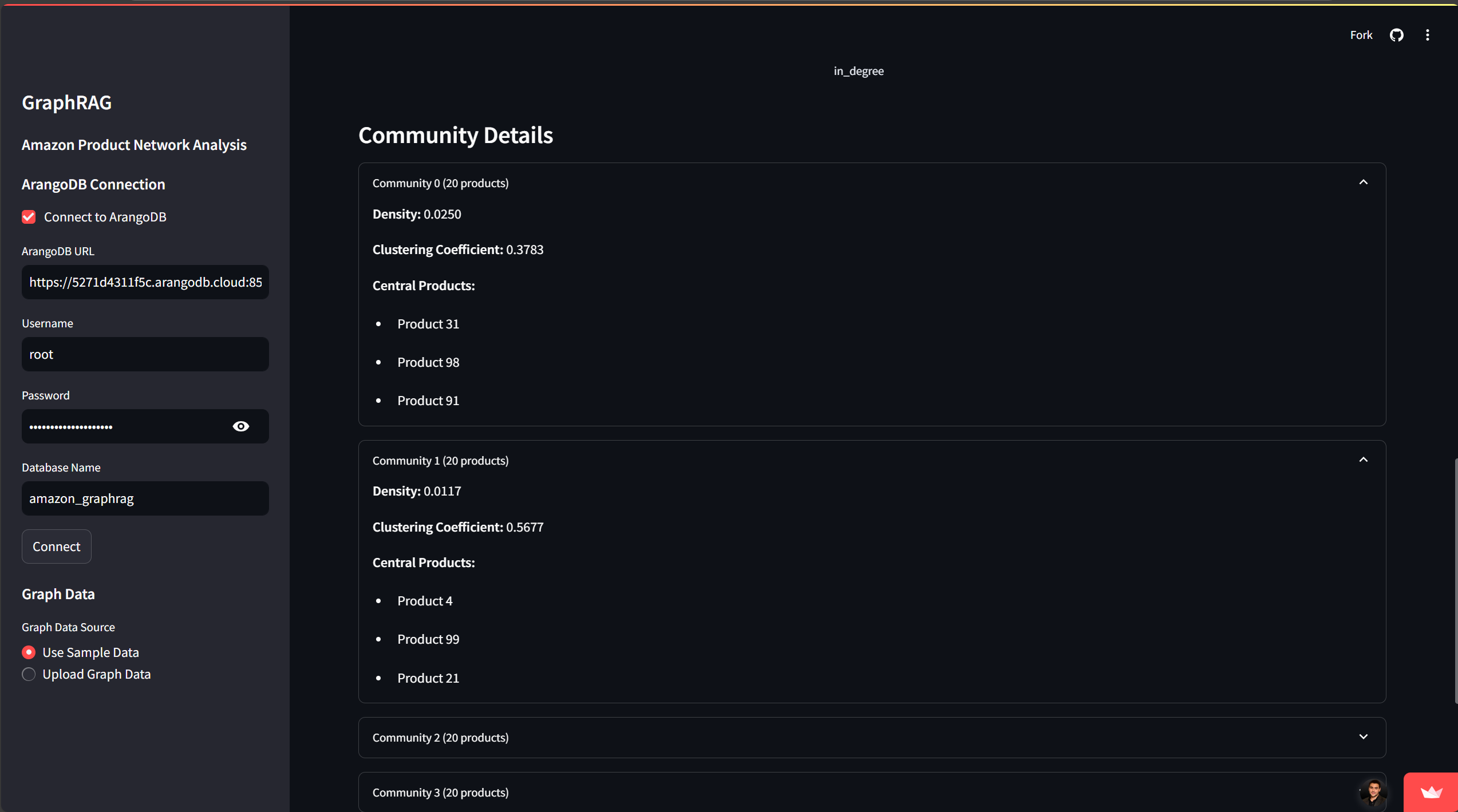Collapse Community 1 using its chevron
This screenshot has width=1458, height=812.
tap(1363, 460)
